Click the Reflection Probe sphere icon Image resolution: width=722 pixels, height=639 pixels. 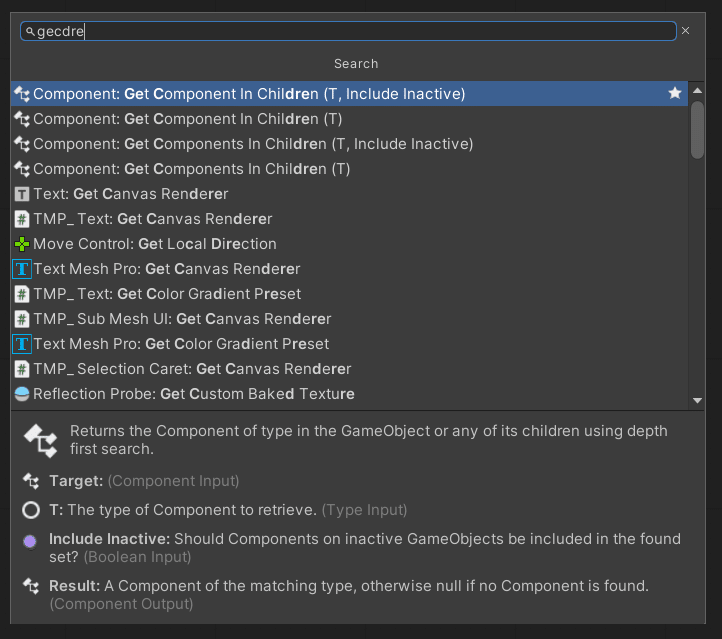click(x=22, y=394)
